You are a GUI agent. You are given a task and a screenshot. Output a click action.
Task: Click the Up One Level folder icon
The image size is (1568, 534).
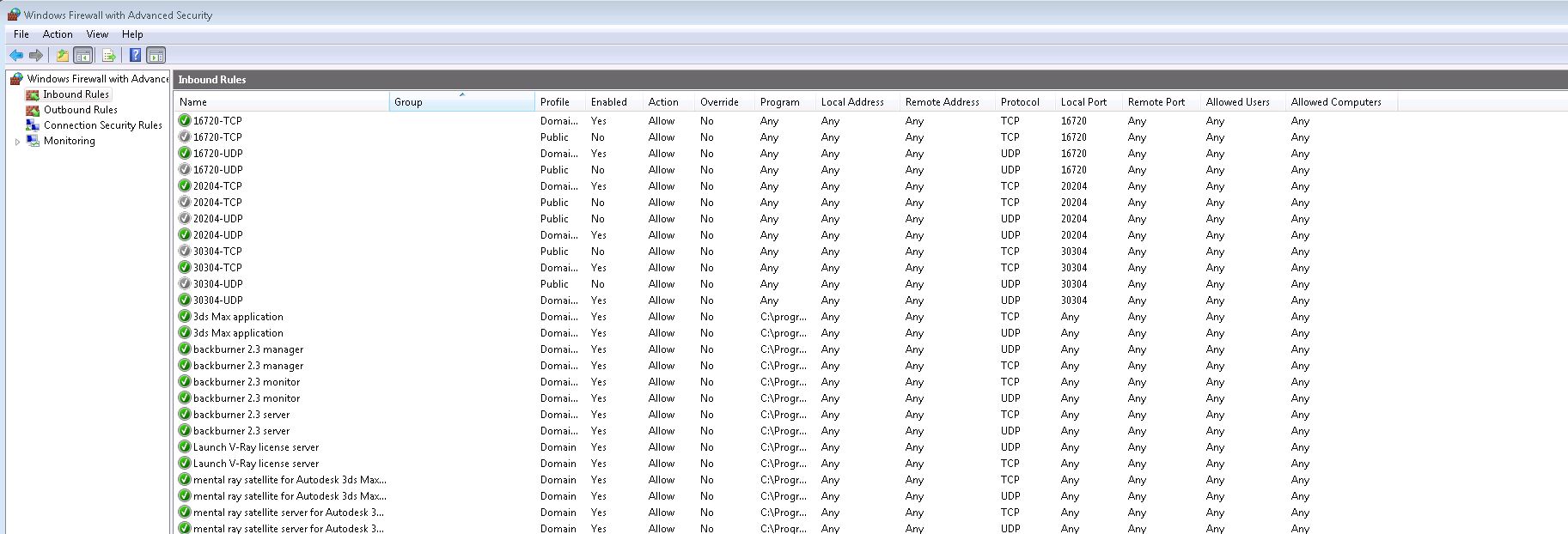[x=63, y=55]
